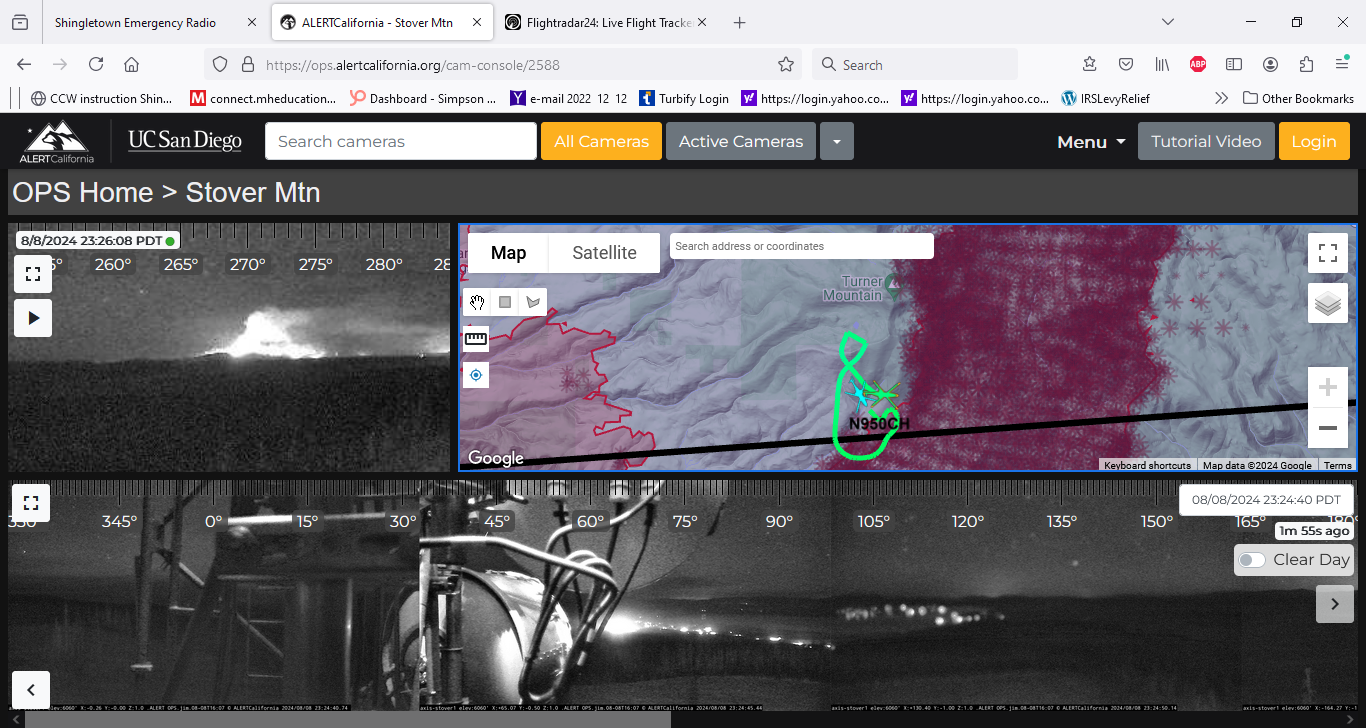The height and width of the screenshot is (728, 1366).
Task: Activate the ruler measurement tool
Action: 476,339
